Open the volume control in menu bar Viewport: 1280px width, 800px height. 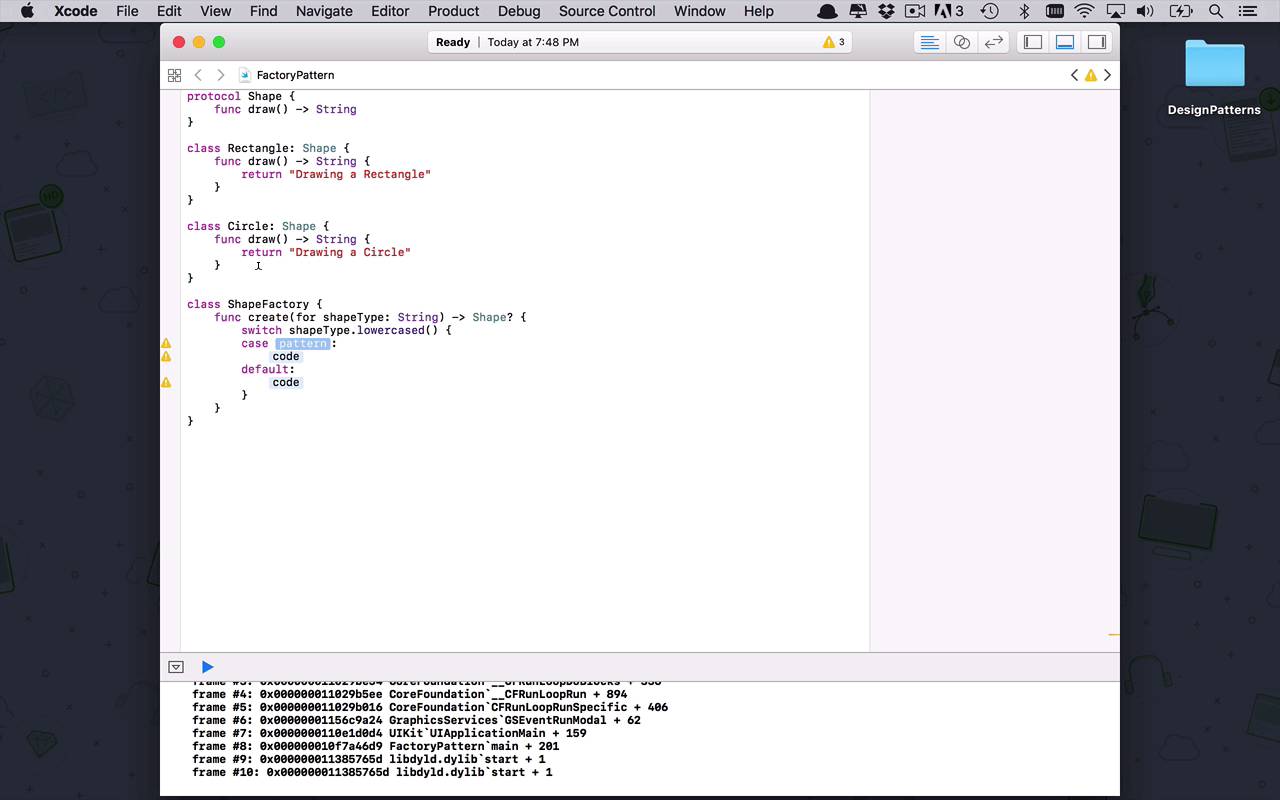1146,11
